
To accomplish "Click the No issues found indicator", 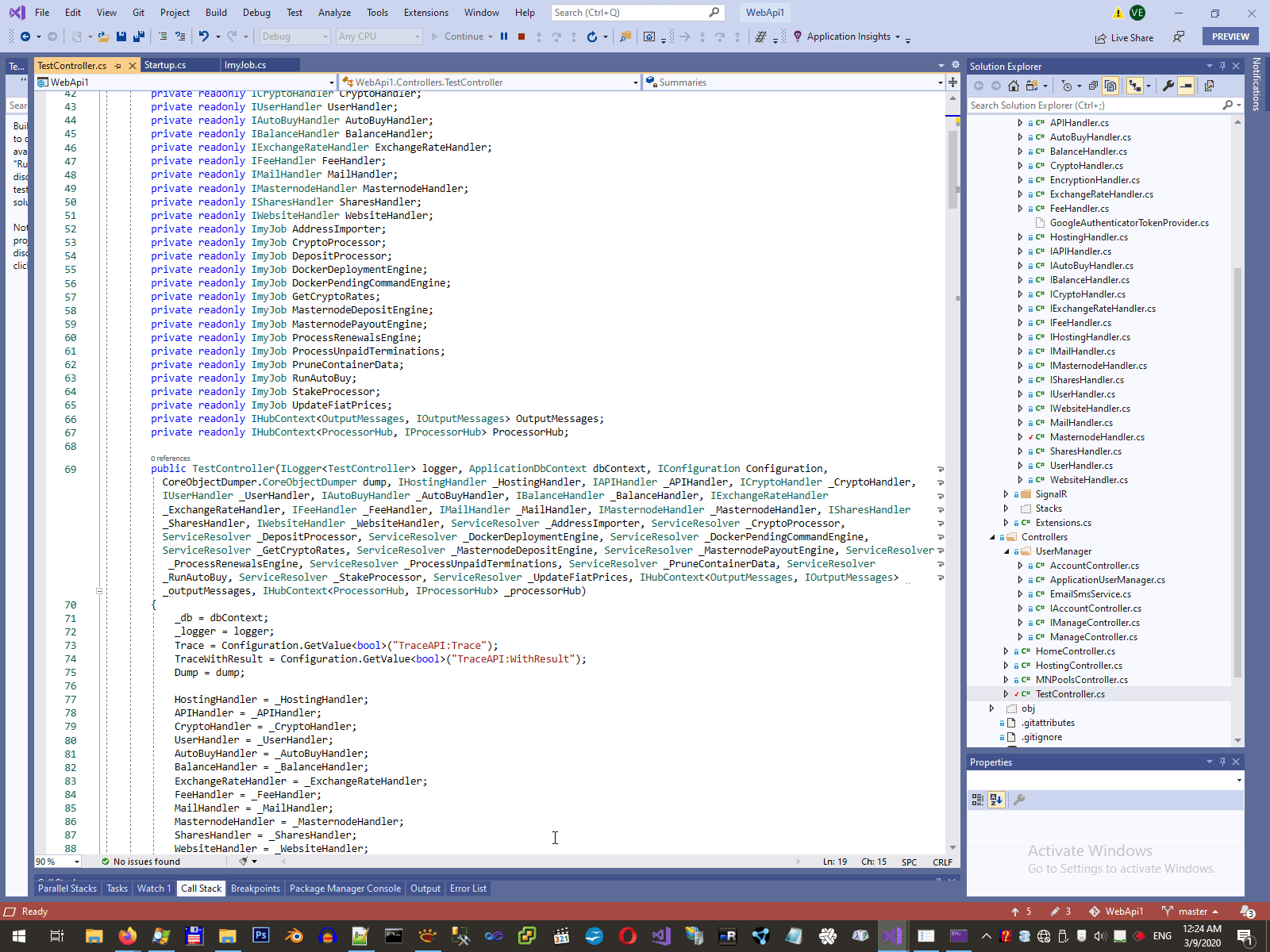I will 140,862.
